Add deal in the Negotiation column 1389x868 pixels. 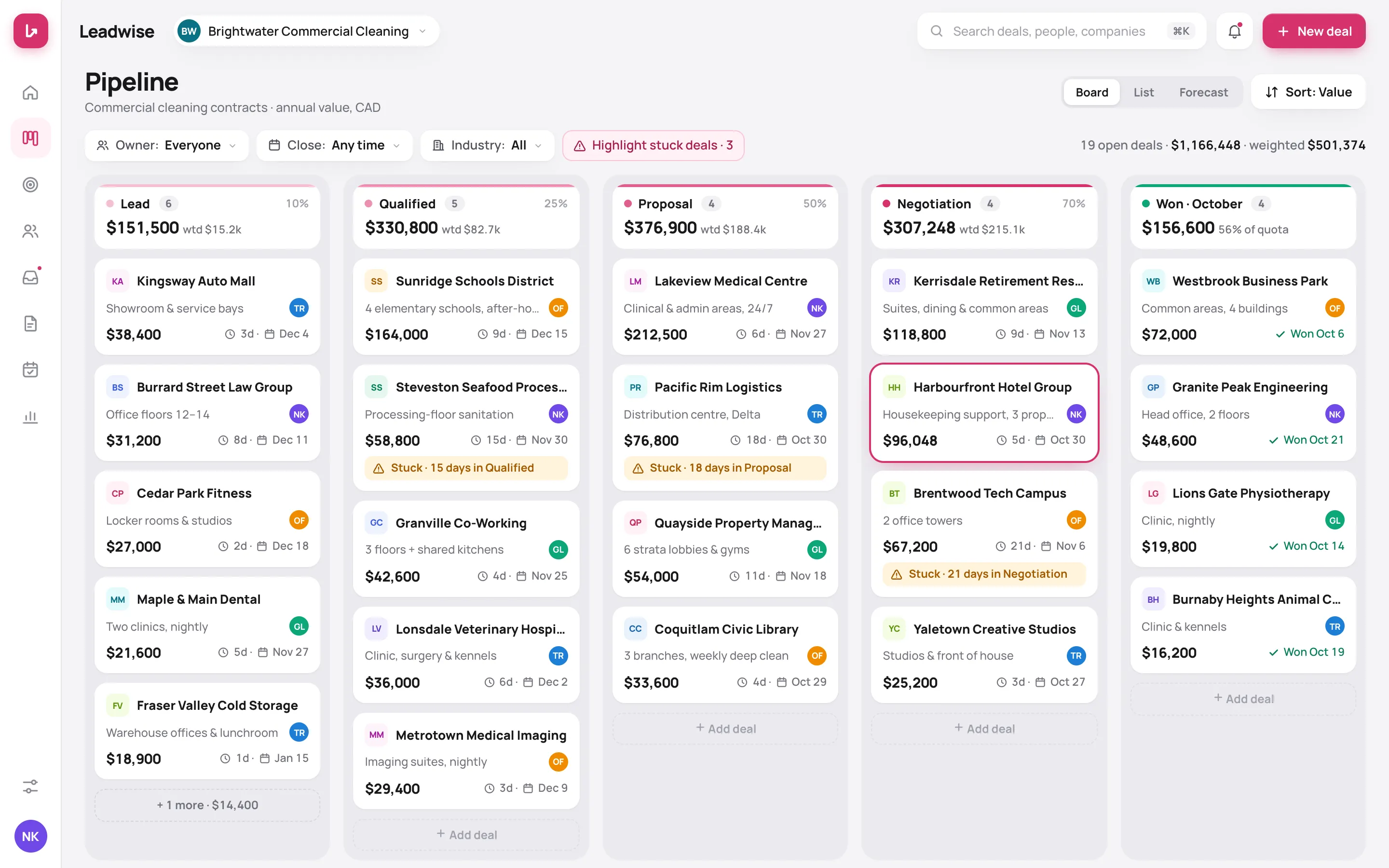point(984,729)
